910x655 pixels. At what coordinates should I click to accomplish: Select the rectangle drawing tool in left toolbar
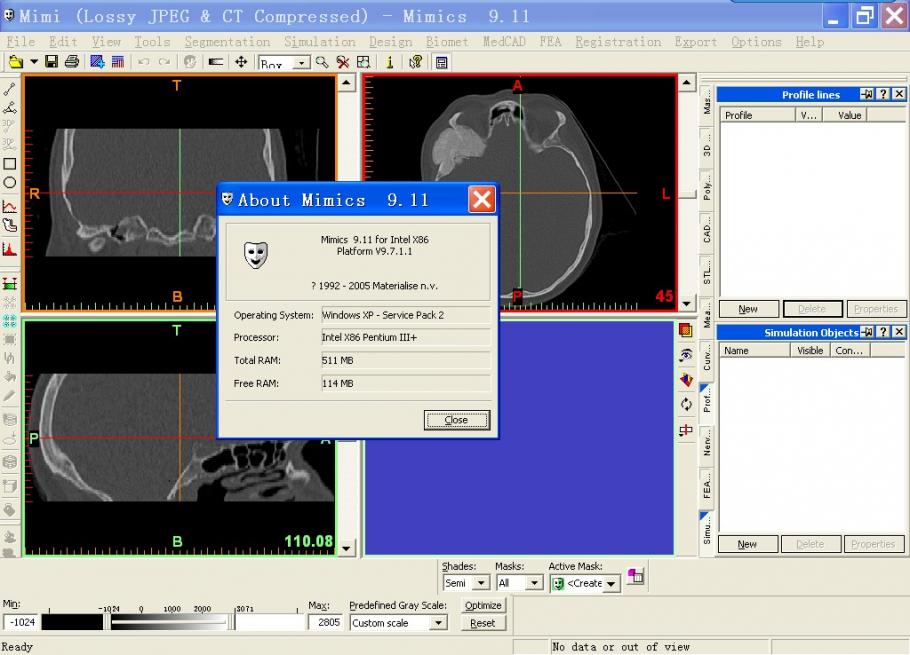coord(9,164)
